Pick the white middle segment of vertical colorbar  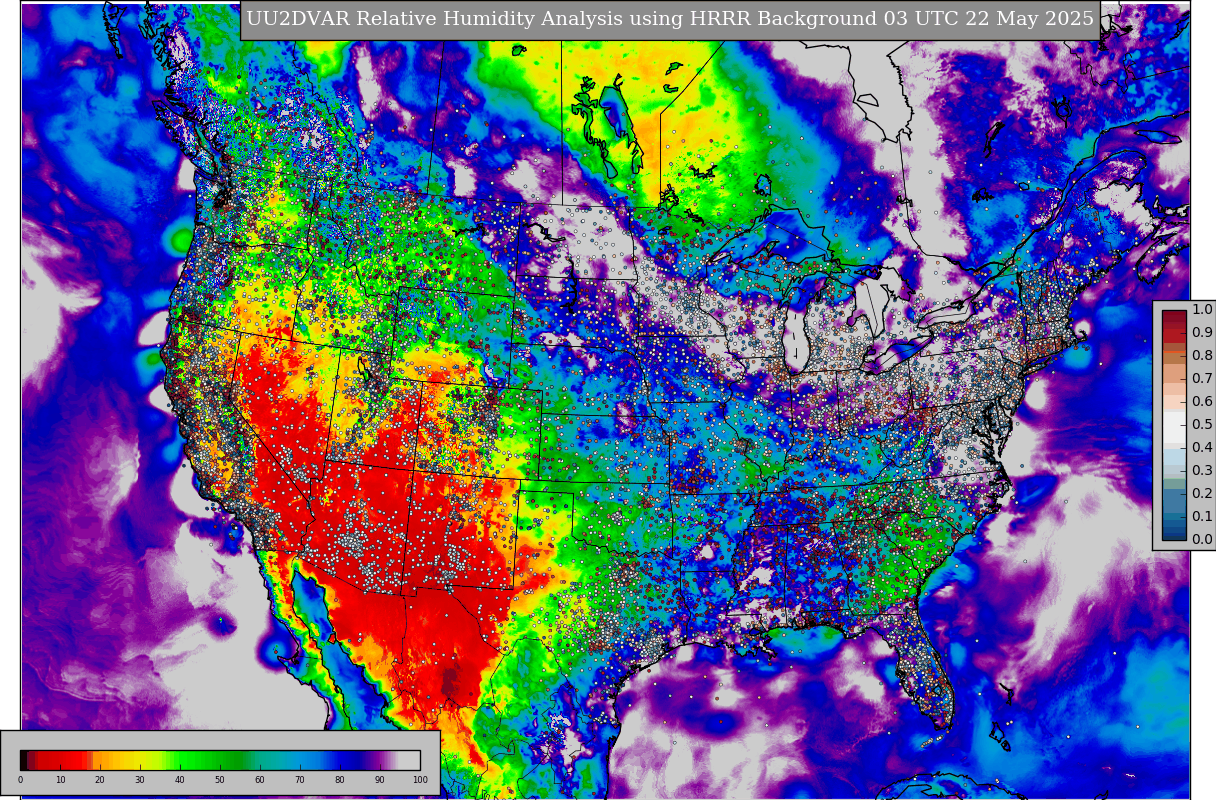1174,425
